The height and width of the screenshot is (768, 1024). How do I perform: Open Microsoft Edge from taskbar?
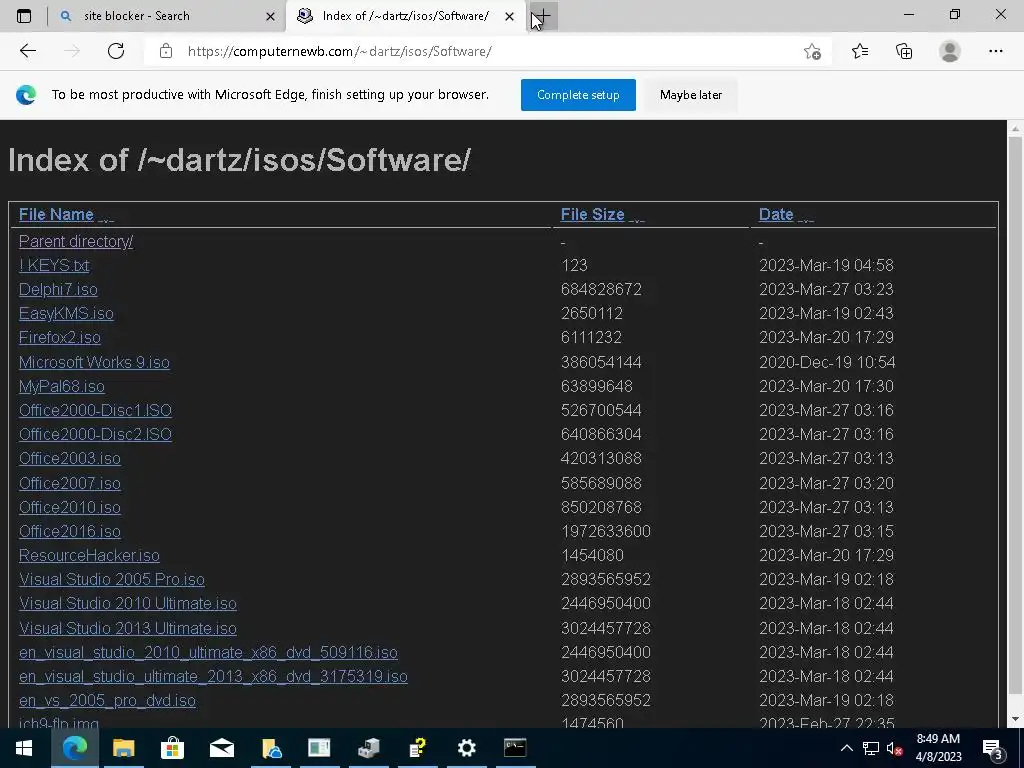[74, 748]
